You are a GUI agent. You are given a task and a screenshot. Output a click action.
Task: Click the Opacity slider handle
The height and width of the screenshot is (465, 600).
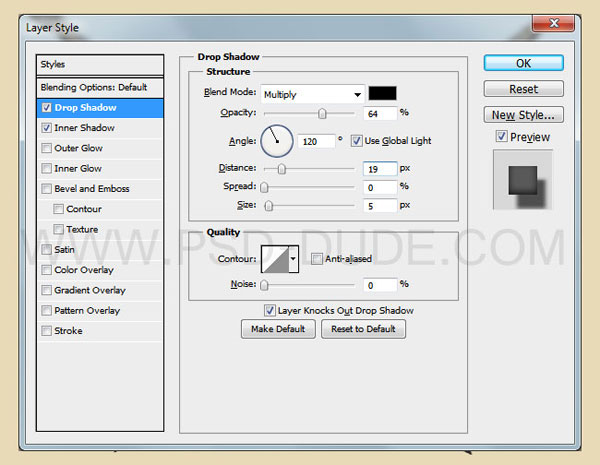point(322,113)
